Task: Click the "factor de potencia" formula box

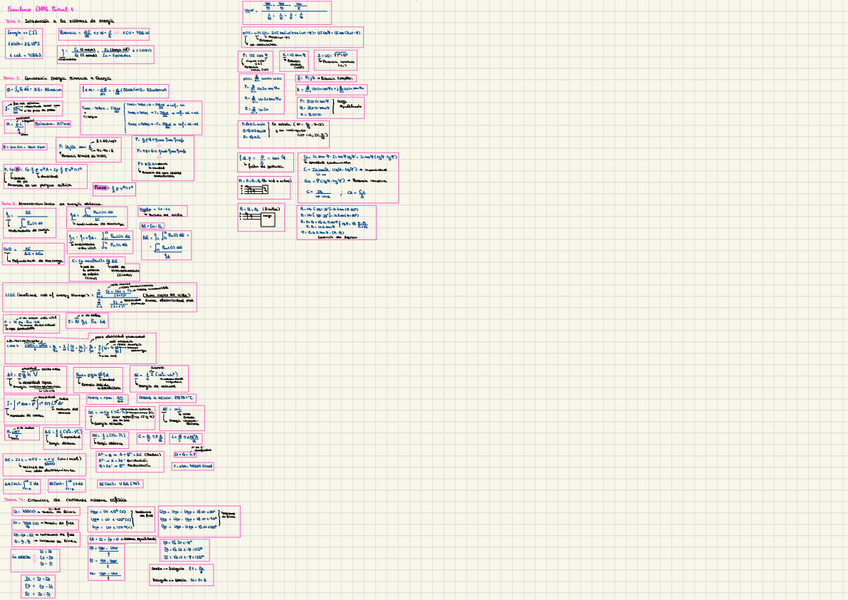Action: click(267, 161)
